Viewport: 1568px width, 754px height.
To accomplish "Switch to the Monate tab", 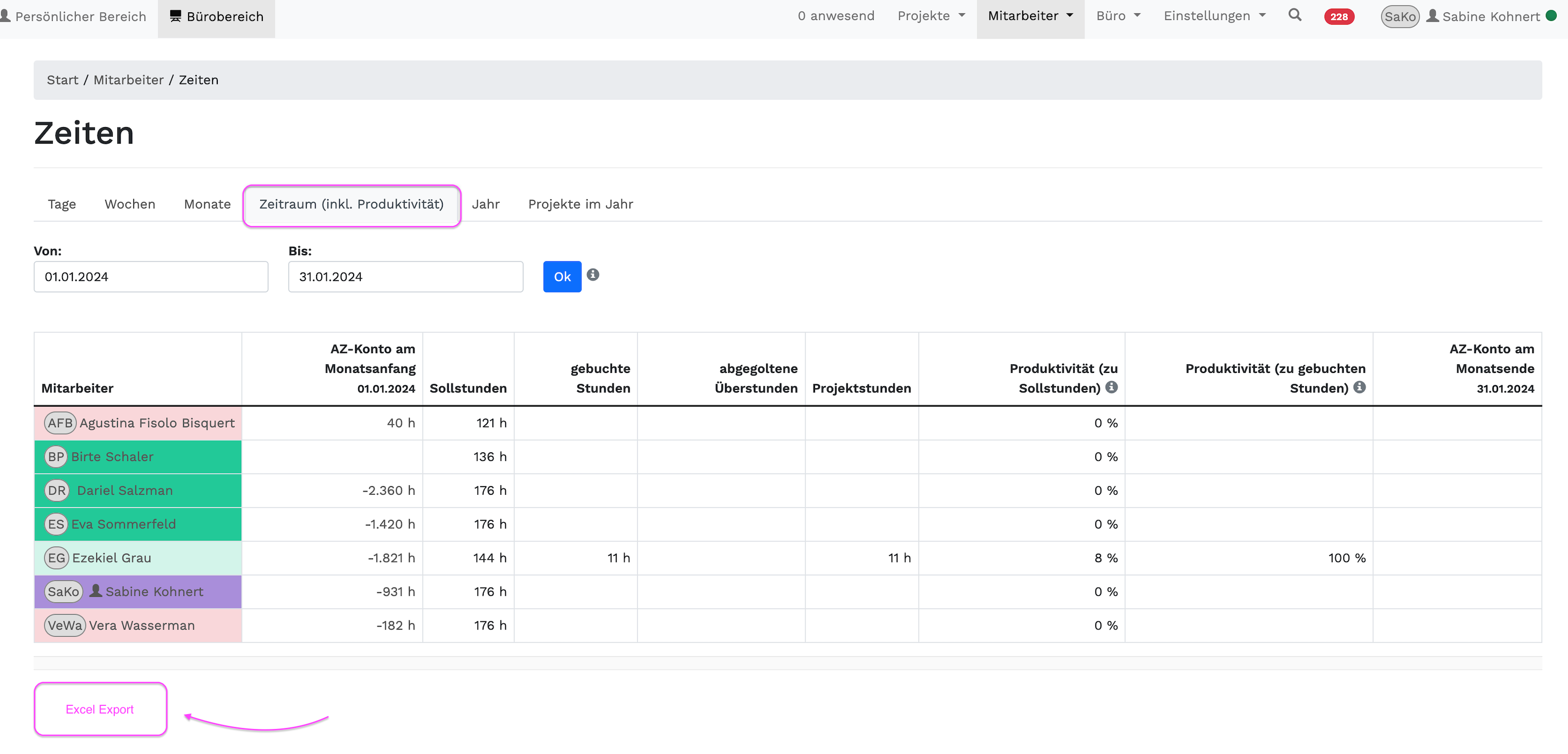I will click(208, 204).
